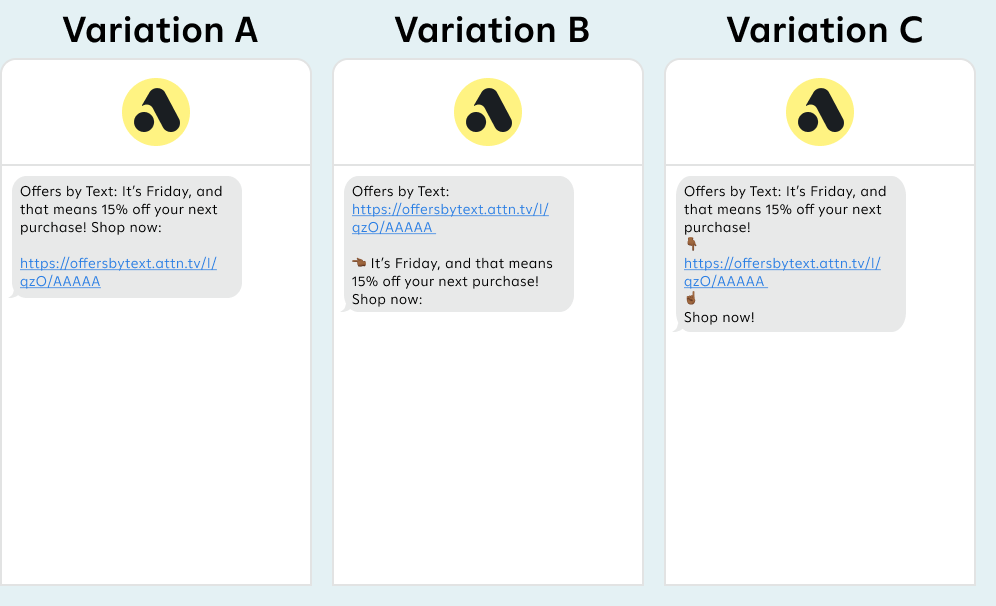
Task: Click the 'Offers by Text:' line in Variation B
Action: (400, 191)
